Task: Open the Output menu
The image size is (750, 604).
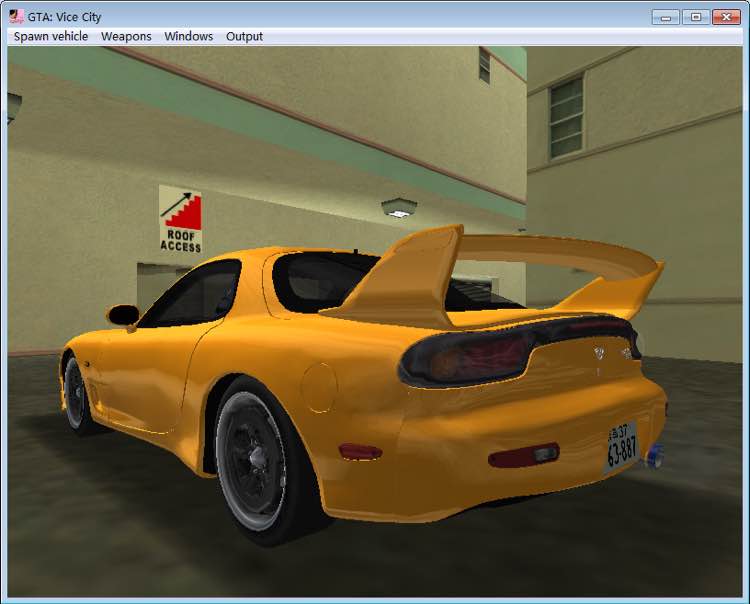Action: [x=244, y=36]
